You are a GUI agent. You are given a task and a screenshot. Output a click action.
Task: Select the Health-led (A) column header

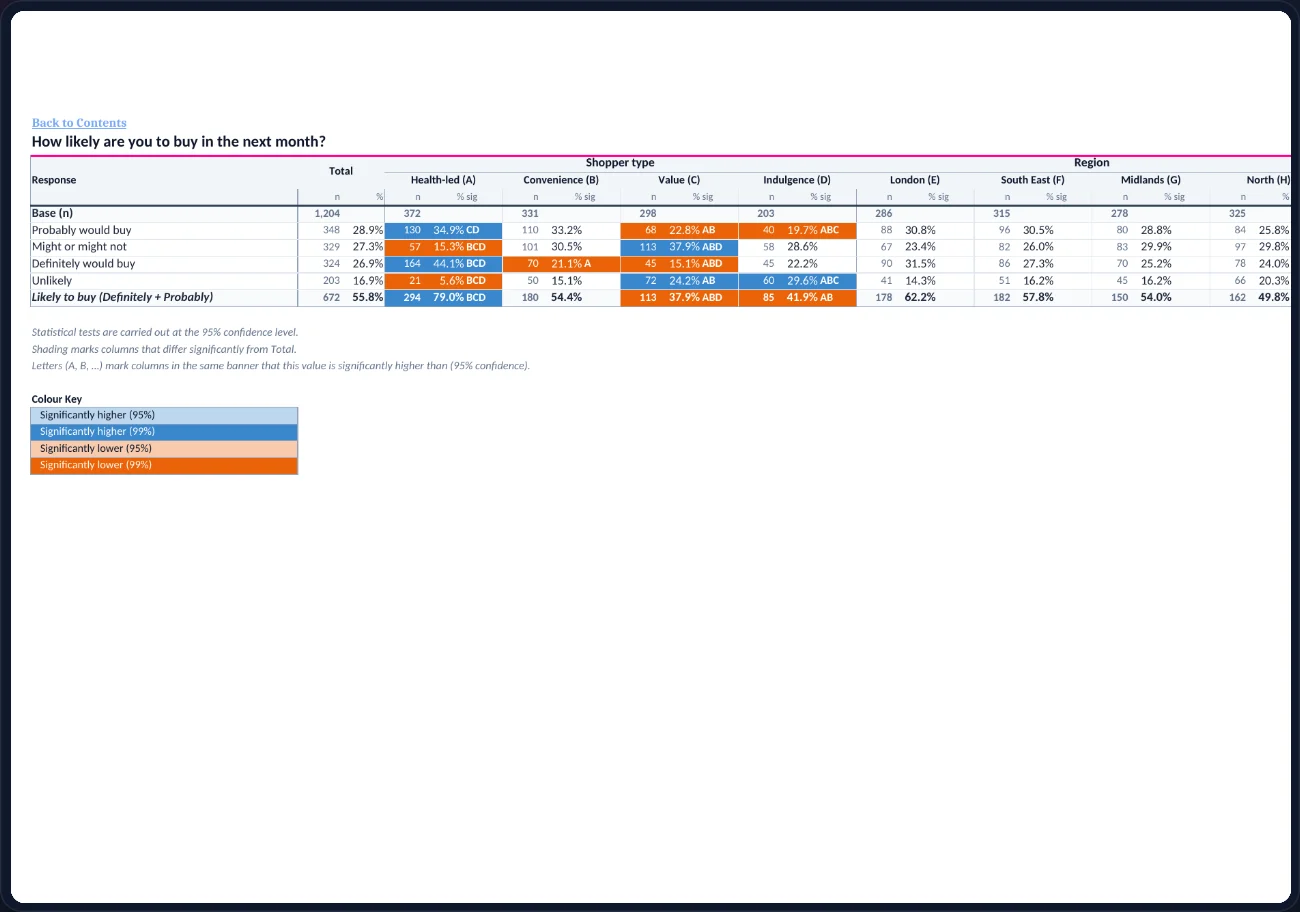coord(443,180)
